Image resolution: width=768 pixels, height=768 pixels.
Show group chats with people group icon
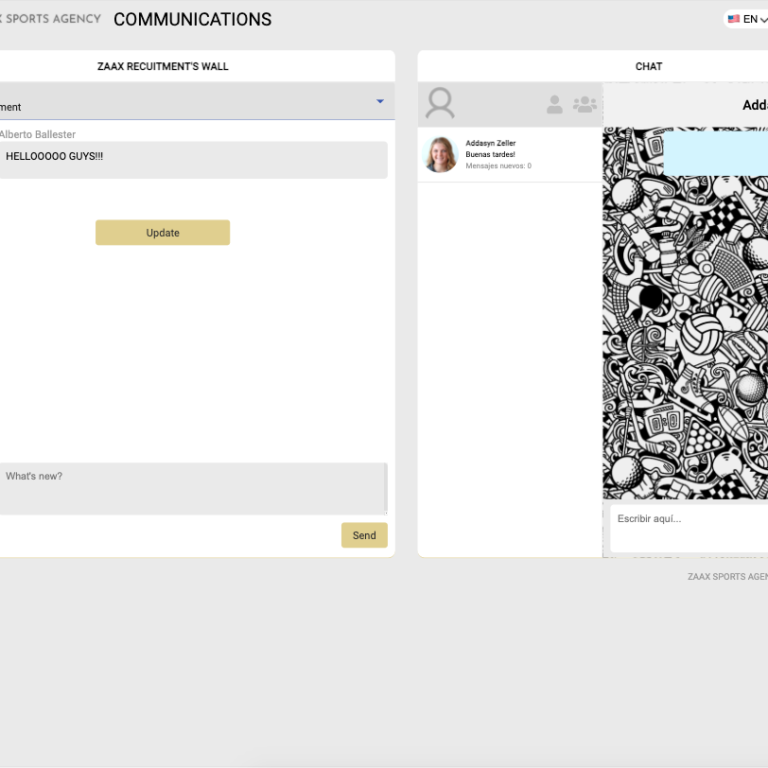point(584,104)
